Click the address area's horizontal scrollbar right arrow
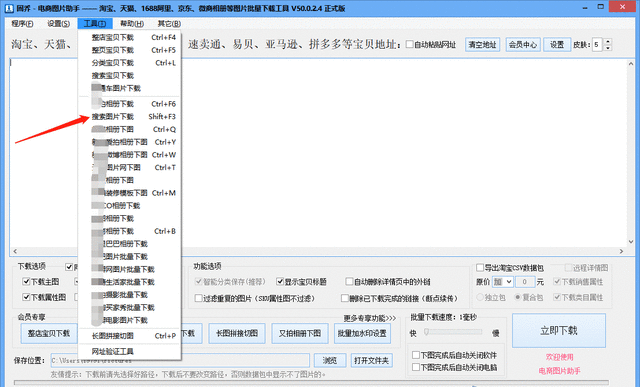Viewport: 640px width, 387px height. click(x=622, y=251)
